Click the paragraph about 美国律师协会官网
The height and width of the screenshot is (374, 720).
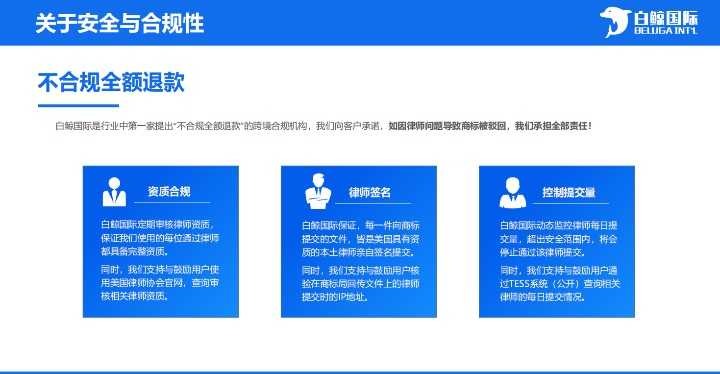(x=160, y=283)
